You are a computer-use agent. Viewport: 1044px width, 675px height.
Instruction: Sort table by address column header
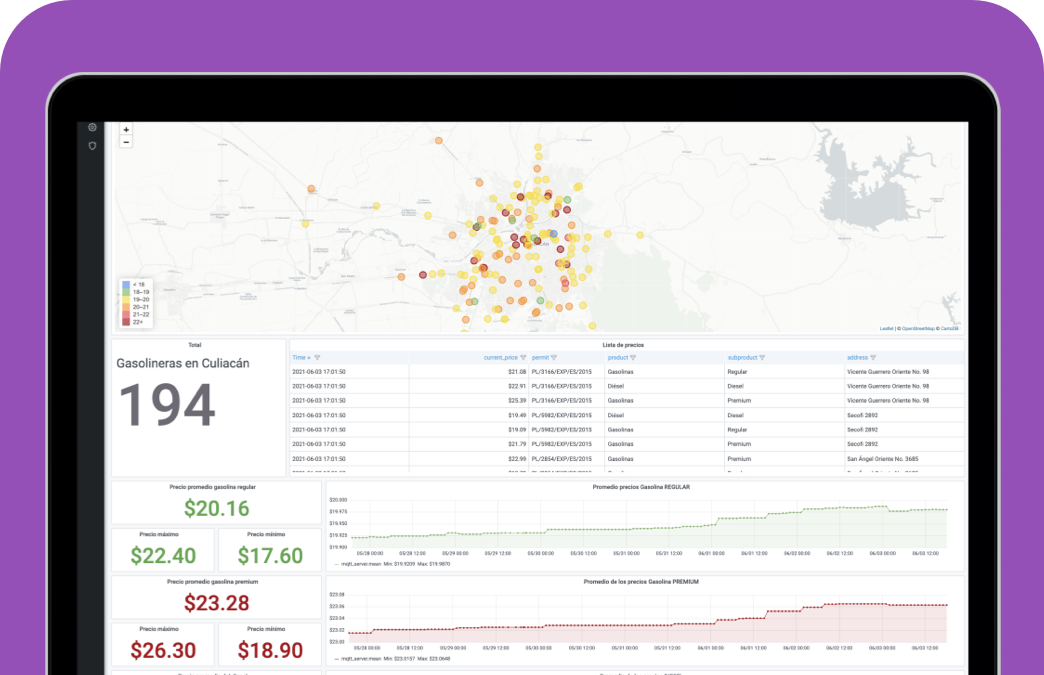(x=858, y=358)
